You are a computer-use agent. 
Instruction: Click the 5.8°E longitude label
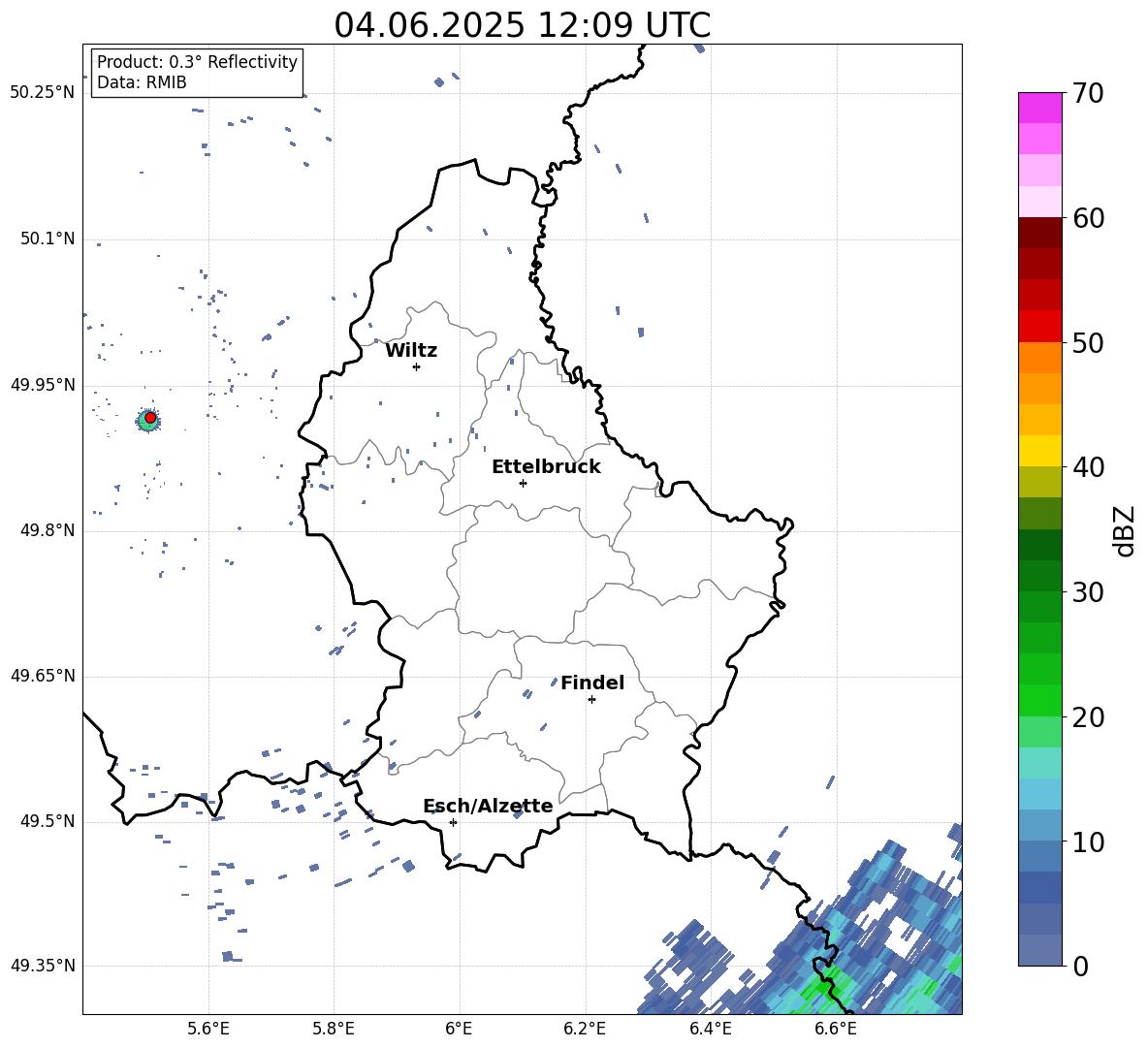(334, 1029)
